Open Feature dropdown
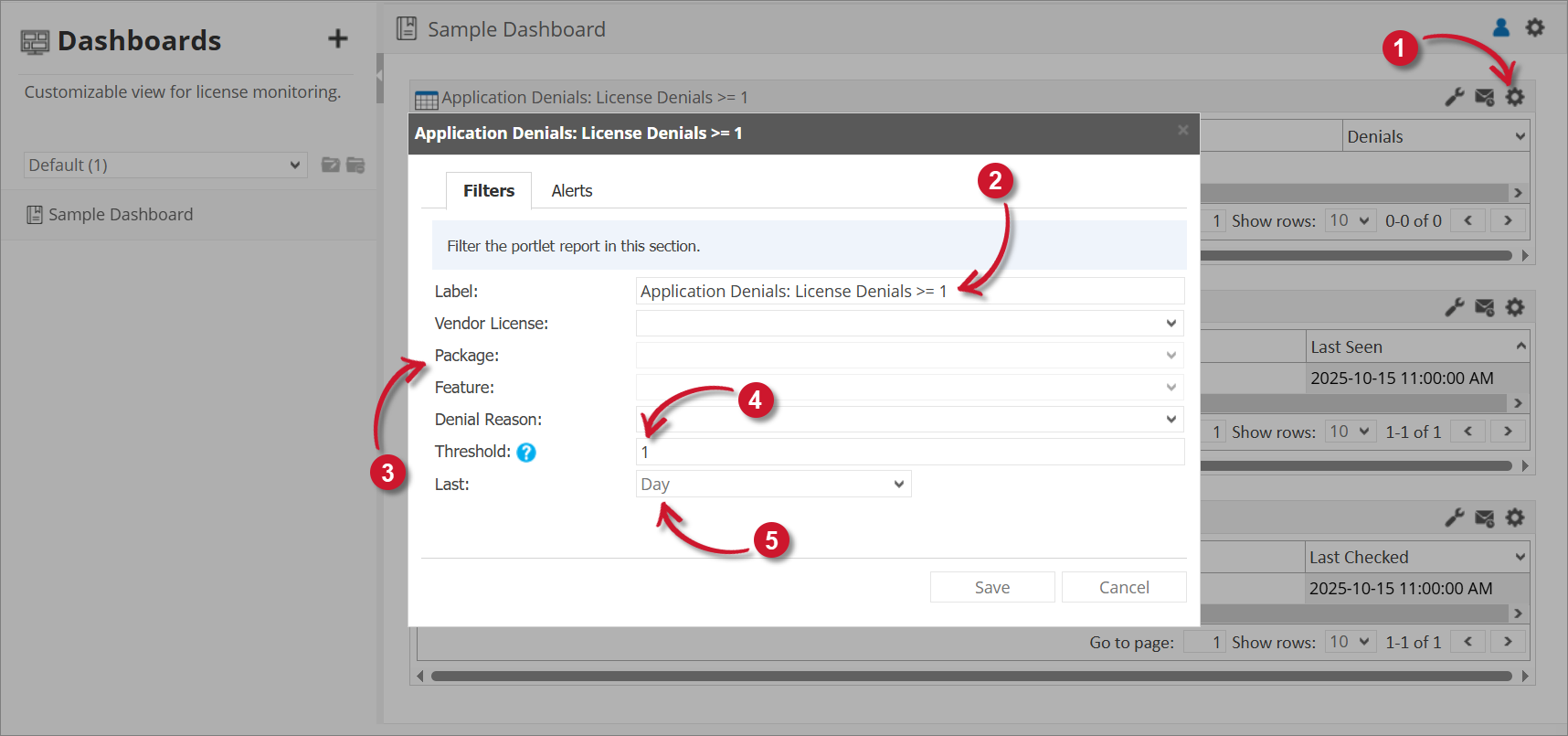1568x736 pixels. coord(910,387)
